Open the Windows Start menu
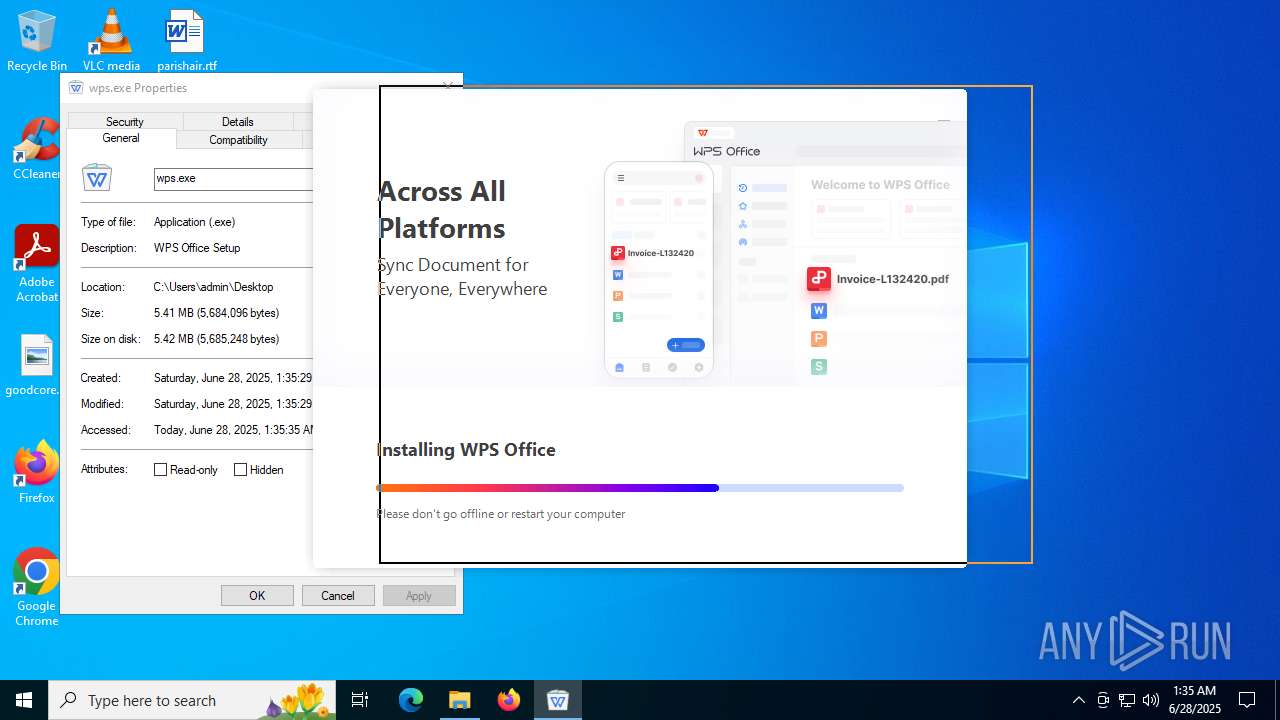This screenshot has height=720, width=1280. click(24, 700)
